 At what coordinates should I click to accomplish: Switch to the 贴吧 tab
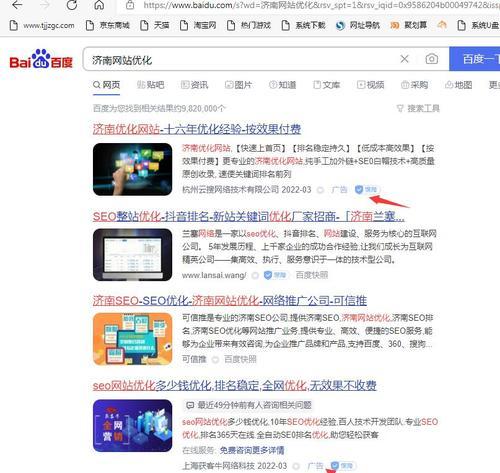click(x=150, y=85)
